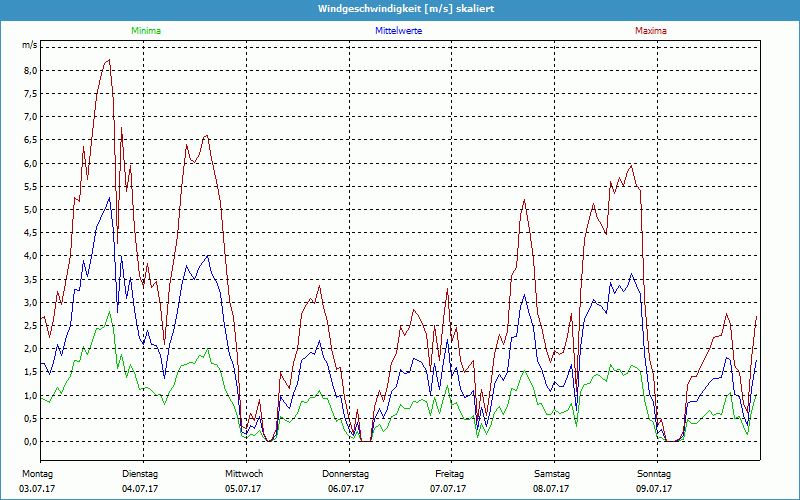Click the red Maxima peak above 8,0 on Montag

[109, 60]
